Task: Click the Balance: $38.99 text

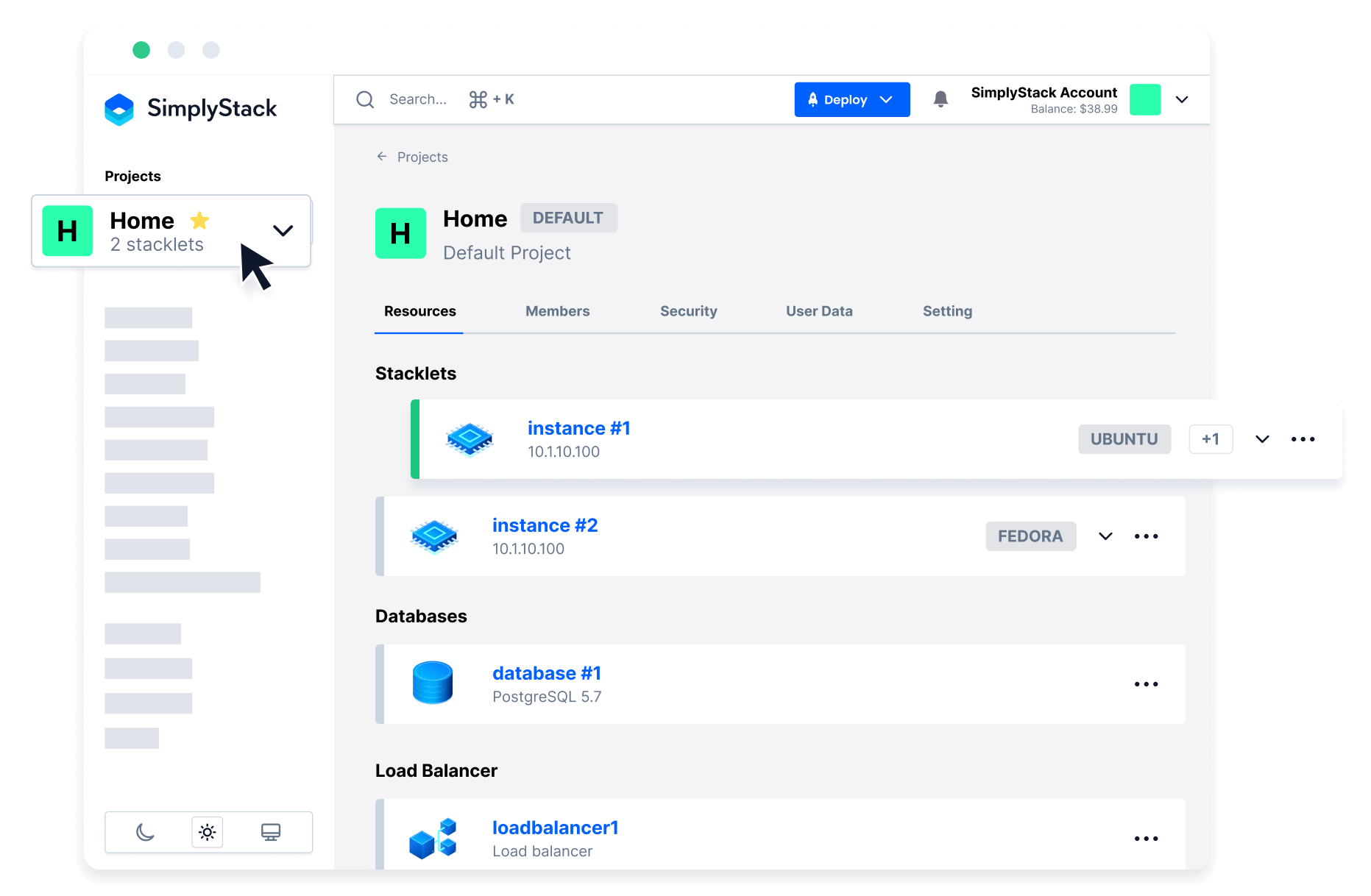Action: coord(1074,109)
